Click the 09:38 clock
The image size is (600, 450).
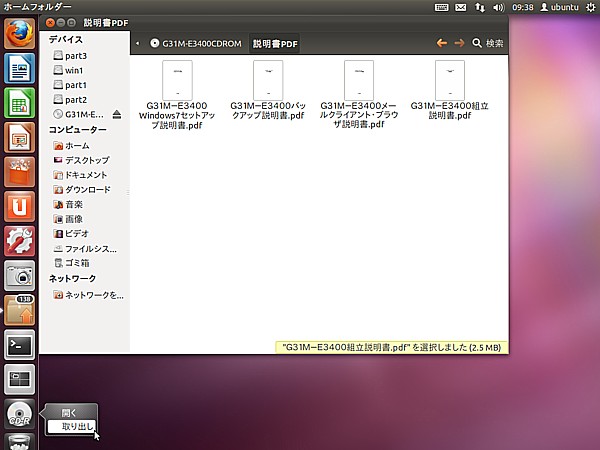click(x=523, y=7)
